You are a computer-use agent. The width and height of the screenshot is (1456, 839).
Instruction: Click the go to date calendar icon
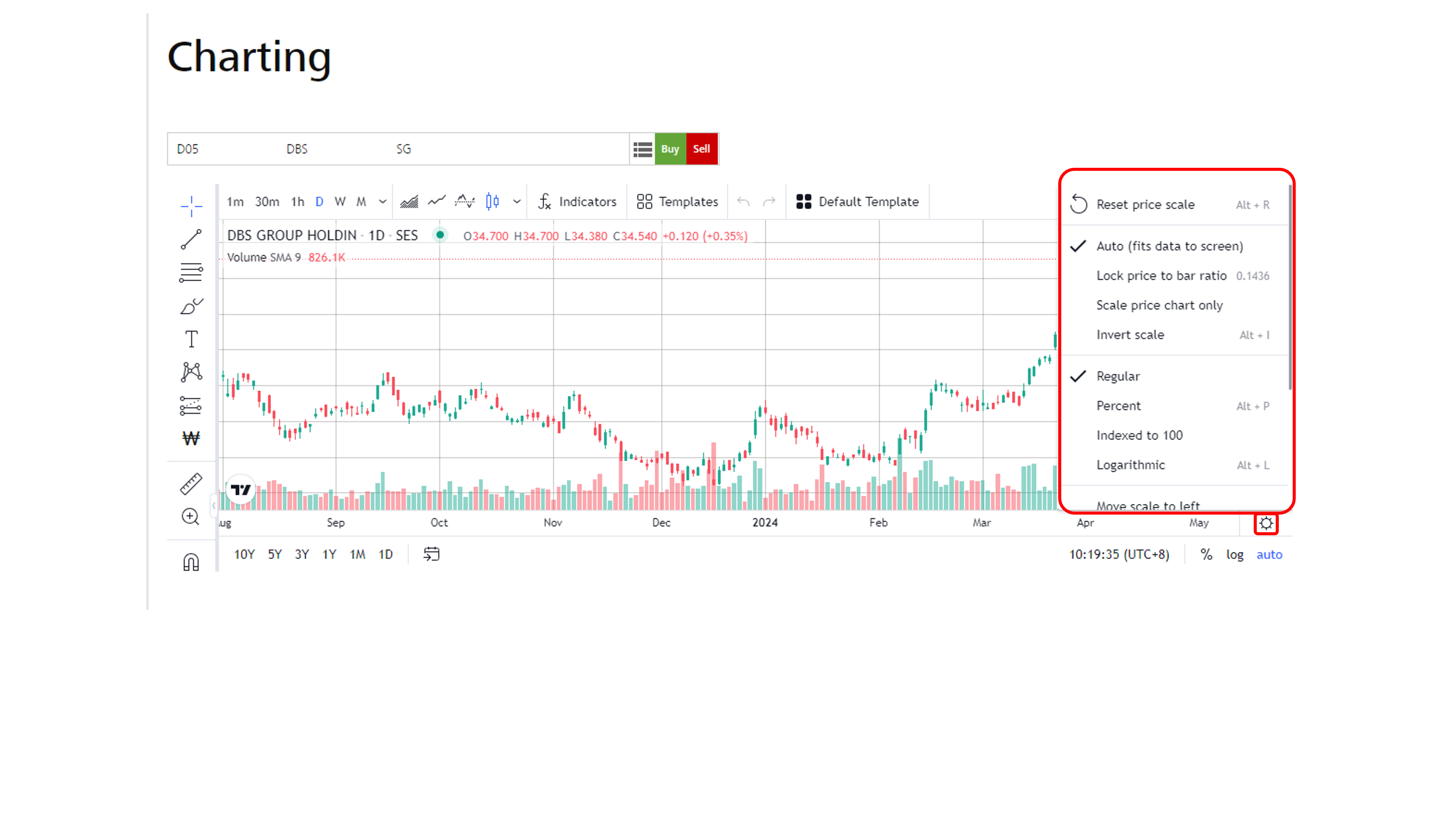pyautogui.click(x=431, y=554)
